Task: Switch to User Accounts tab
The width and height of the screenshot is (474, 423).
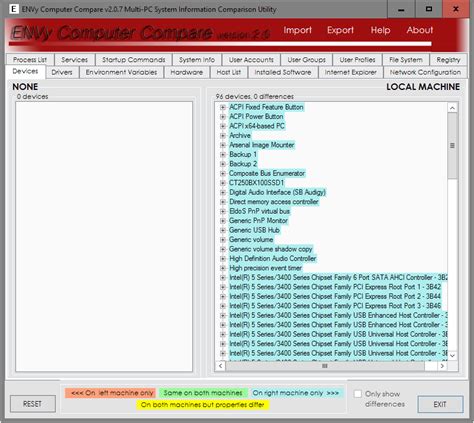Action: point(251,60)
